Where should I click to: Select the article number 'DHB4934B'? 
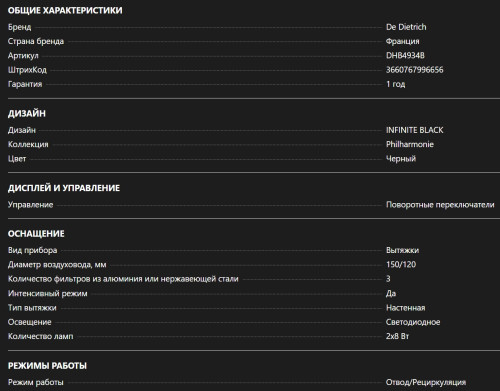pos(405,55)
